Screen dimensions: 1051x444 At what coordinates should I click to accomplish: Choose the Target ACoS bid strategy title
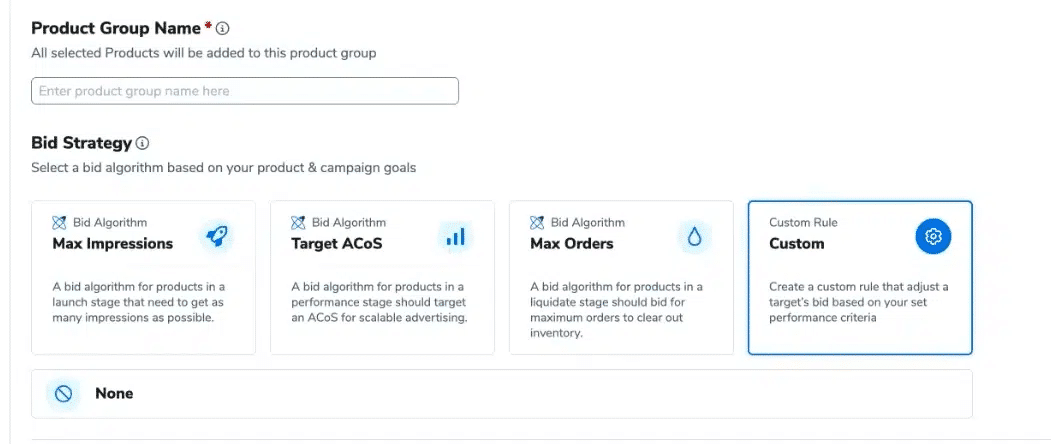pyautogui.click(x=336, y=243)
